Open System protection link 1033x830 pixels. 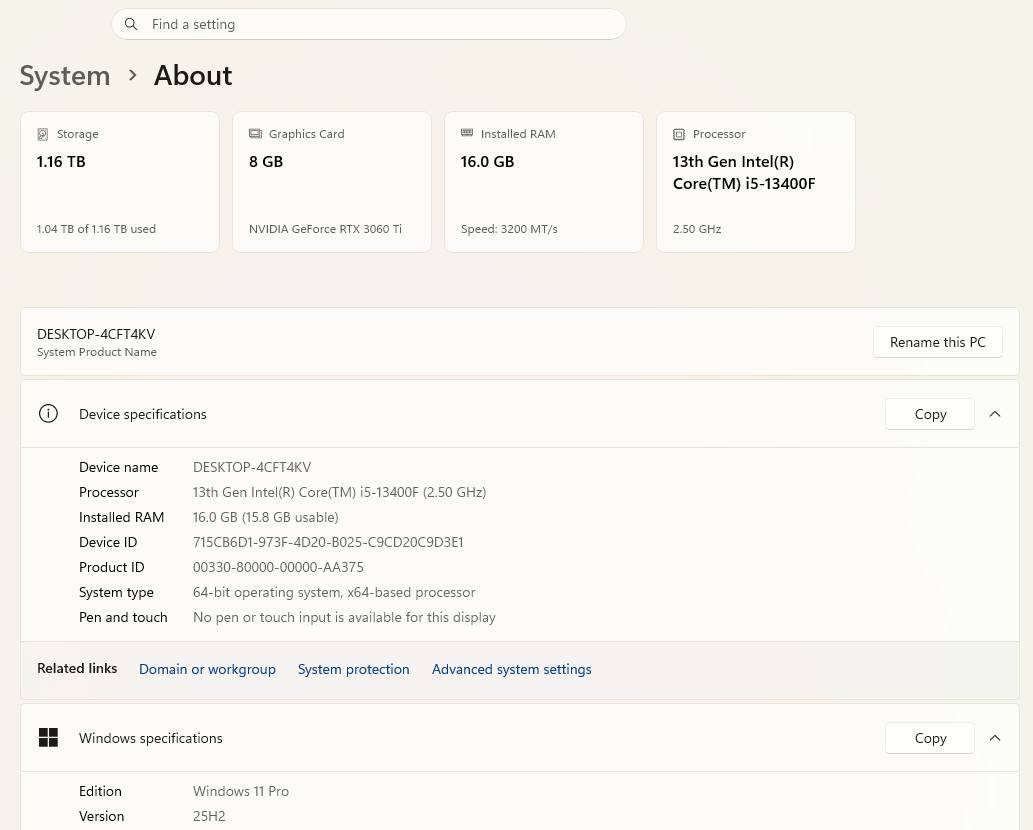(x=353, y=669)
